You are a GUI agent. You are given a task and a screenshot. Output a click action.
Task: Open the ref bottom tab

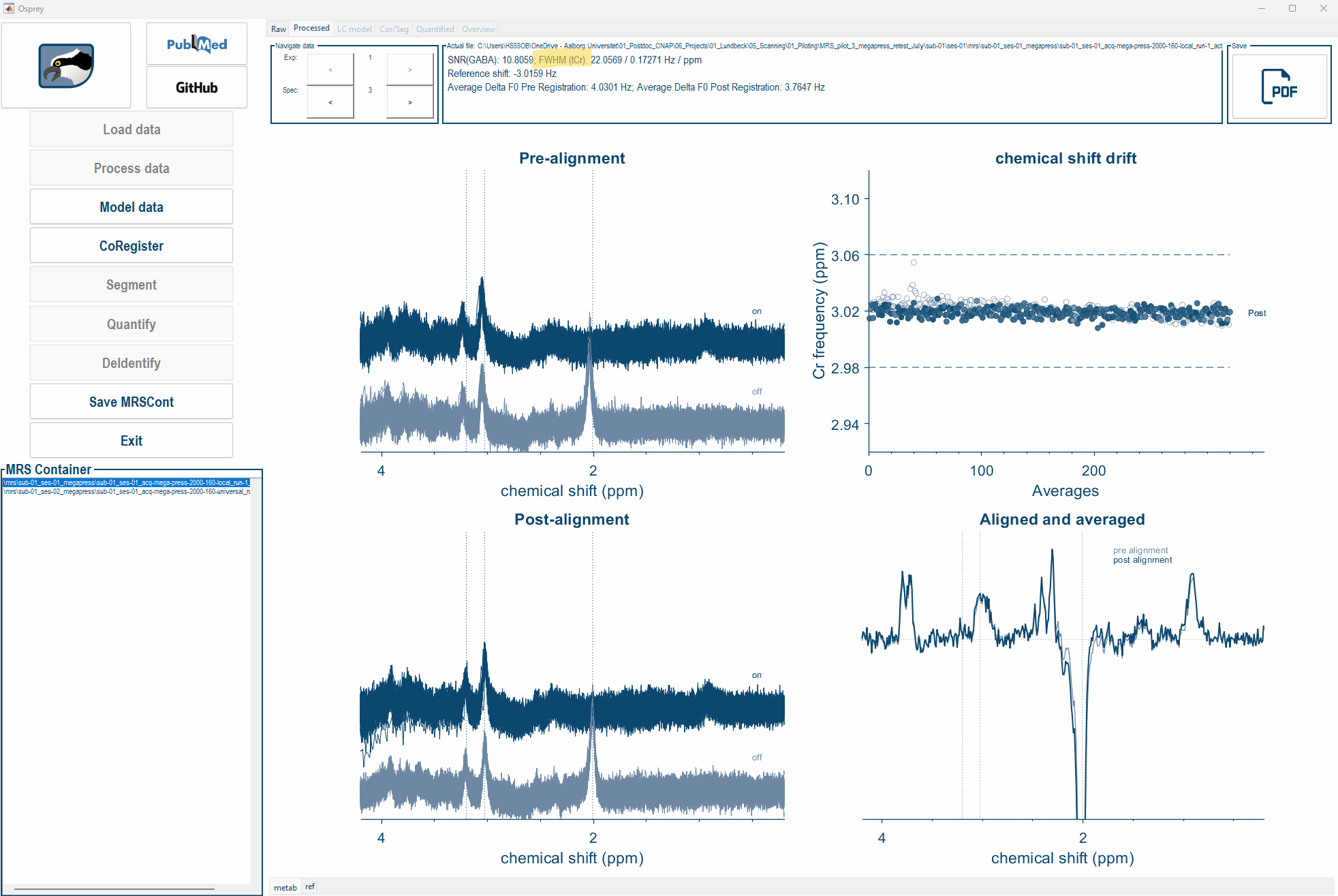click(x=310, y=886)
